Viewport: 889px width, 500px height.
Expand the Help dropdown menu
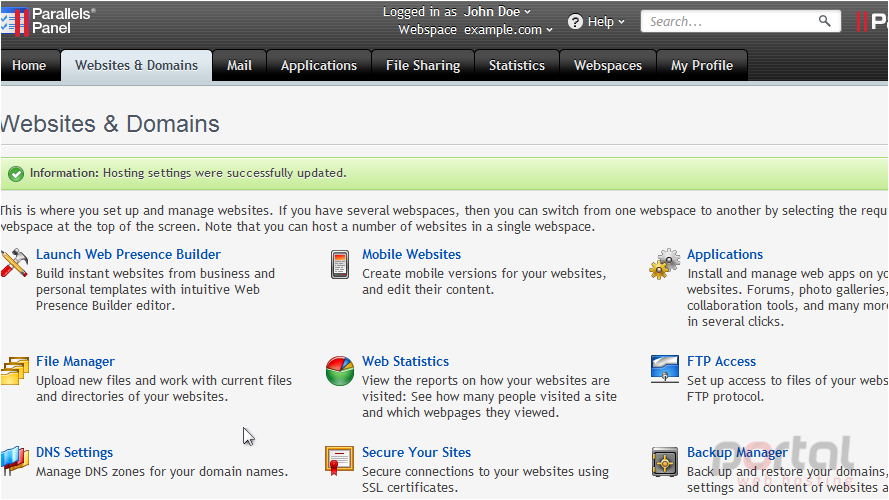coord(606,22)
